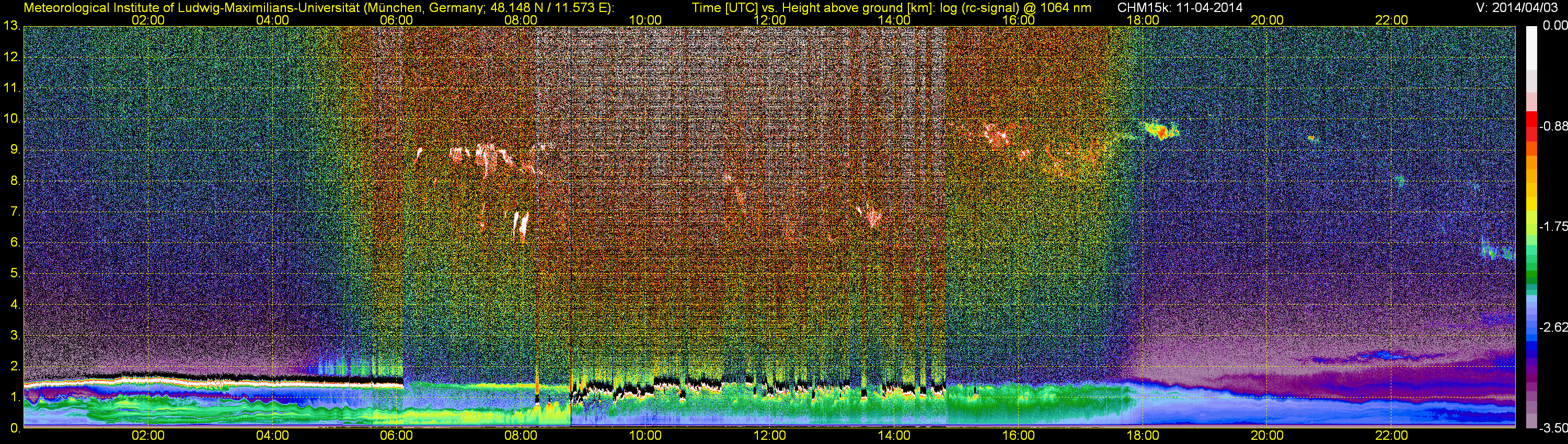Select the top axis 10:00 time label
This screenshot has height=444, width=1568.
click(x=645, y=20)
